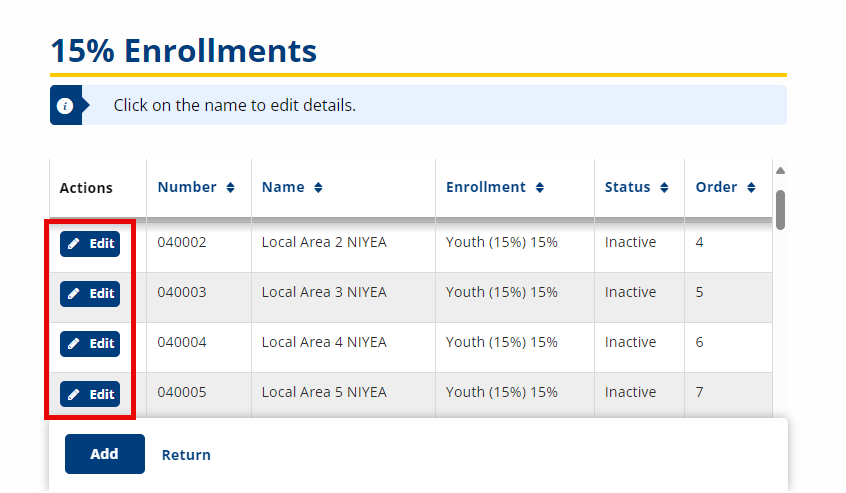
Task: Toggle the Order column sort arrows
Action: coord(751,188)
